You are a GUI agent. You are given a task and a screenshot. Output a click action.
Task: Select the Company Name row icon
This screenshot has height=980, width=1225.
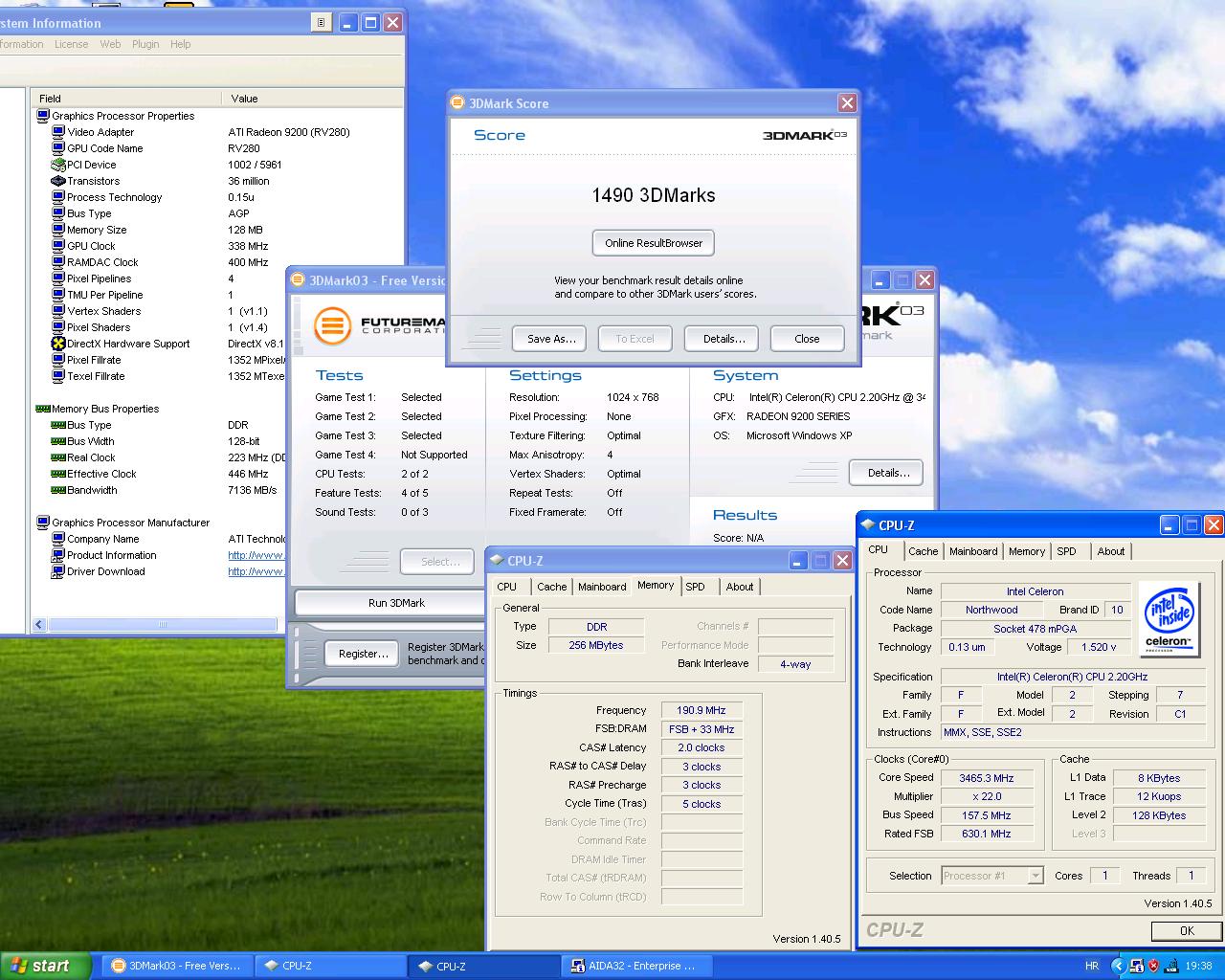click(58, 539)
